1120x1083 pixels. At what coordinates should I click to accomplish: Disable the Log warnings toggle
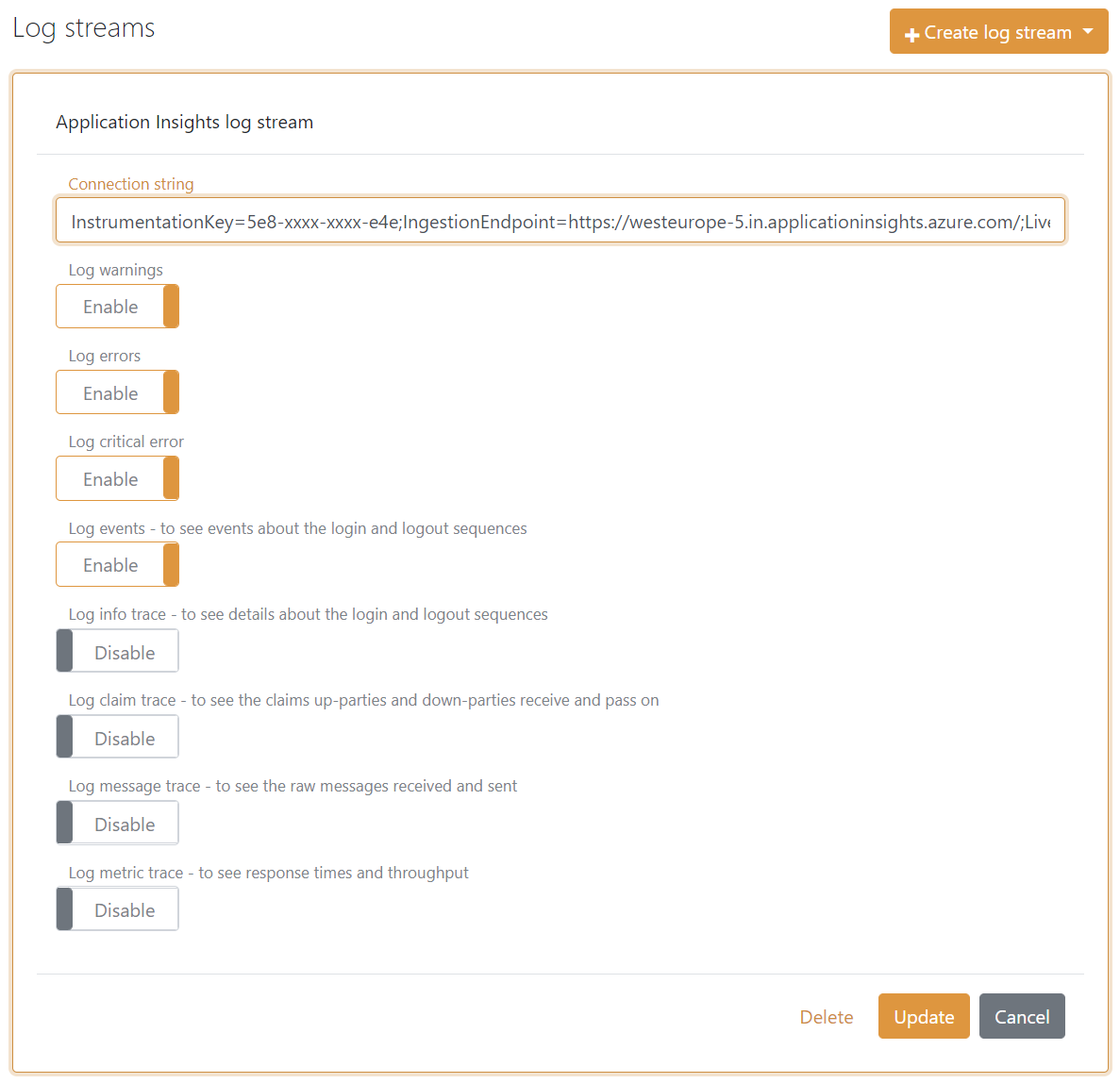[117, 306]
